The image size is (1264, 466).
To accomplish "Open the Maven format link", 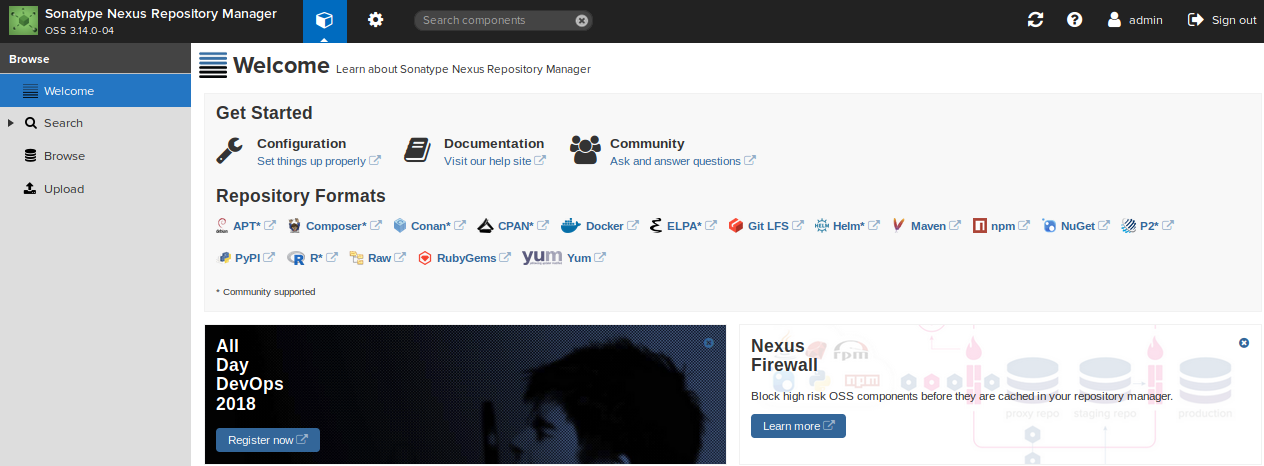I will point(935,226).
